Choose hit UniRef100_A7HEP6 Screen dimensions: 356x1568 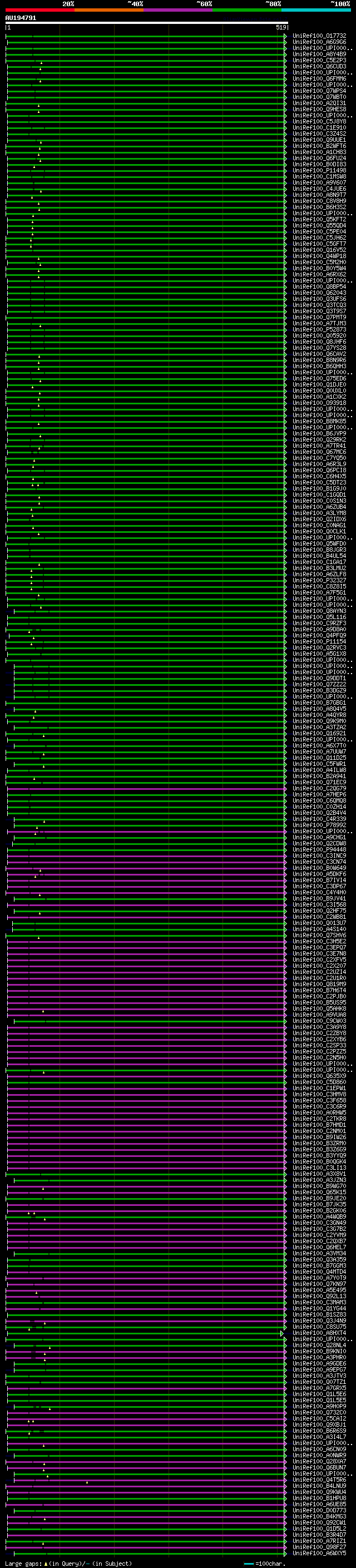point(319,794)
